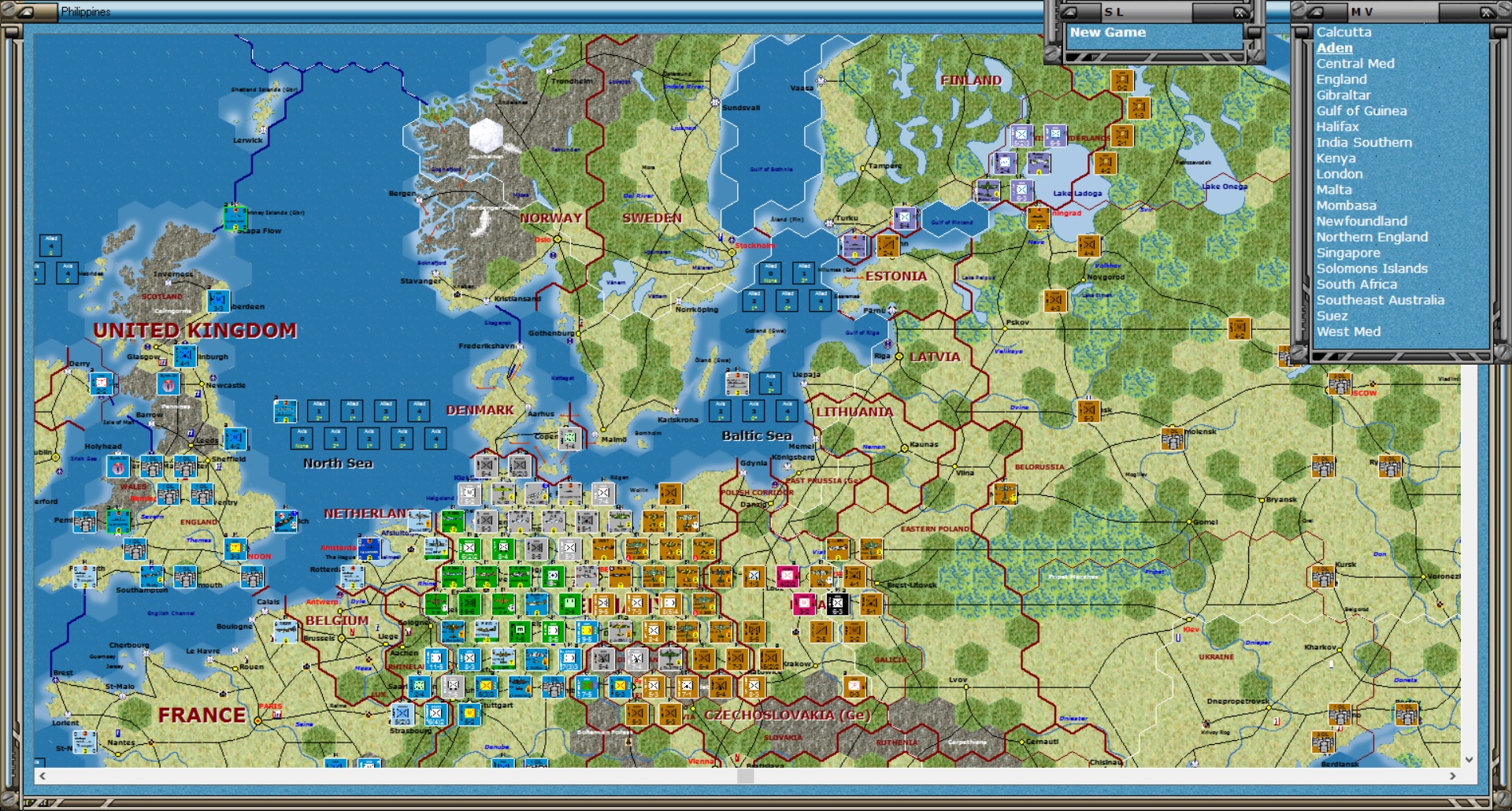Select the dark blue unit at Amsterdam

(x=369, y=548)
